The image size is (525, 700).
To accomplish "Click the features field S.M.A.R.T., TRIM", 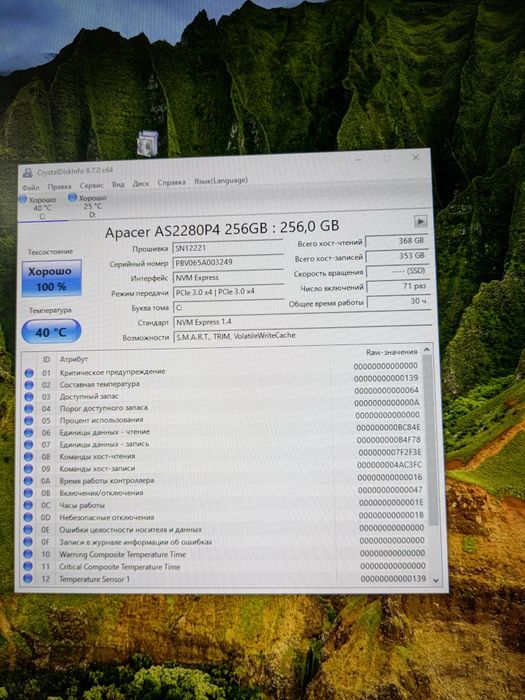I will (x=302, y=336).
